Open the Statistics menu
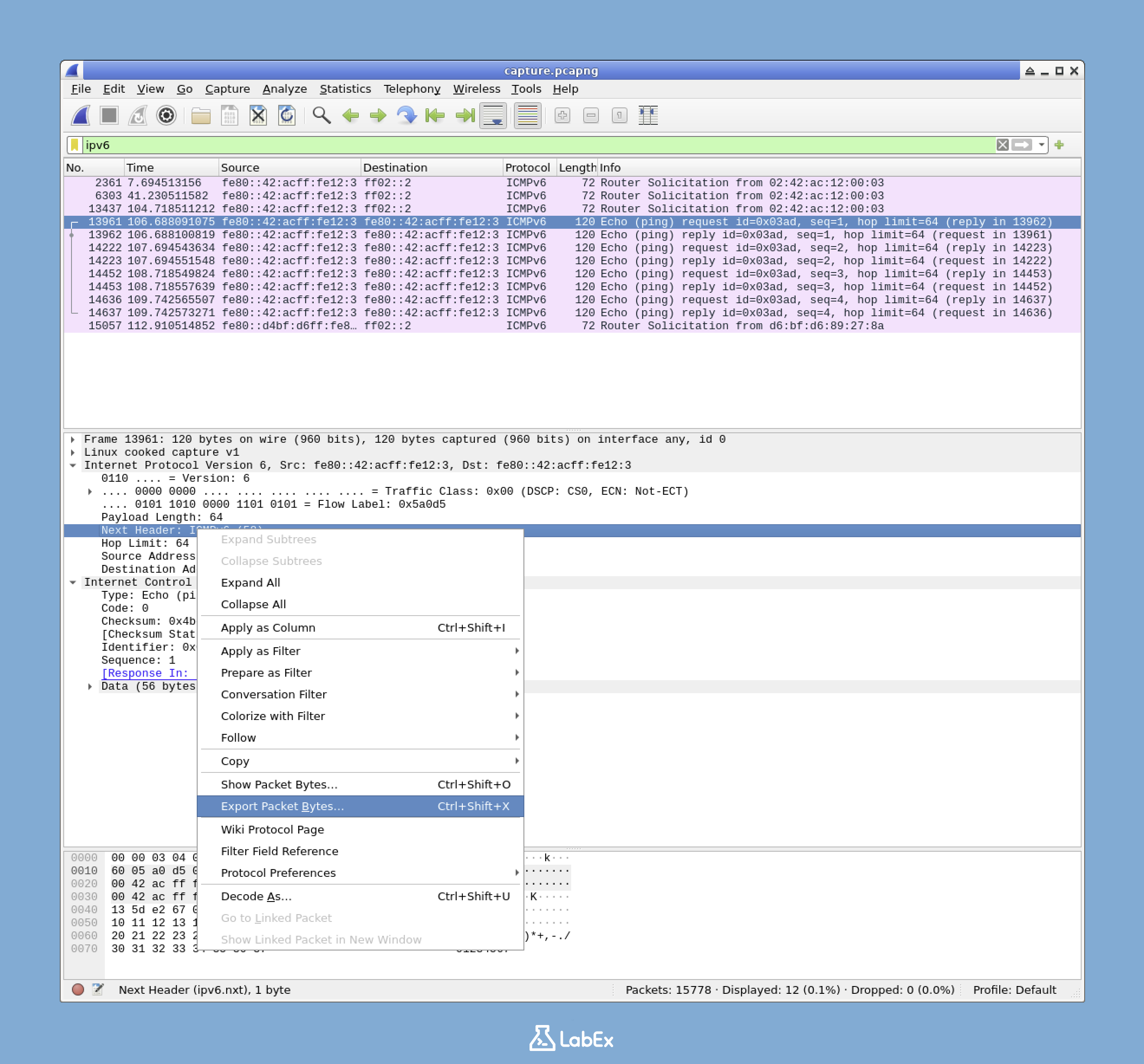This screenshot has width=1144, height=1064. tap(345, 89)
